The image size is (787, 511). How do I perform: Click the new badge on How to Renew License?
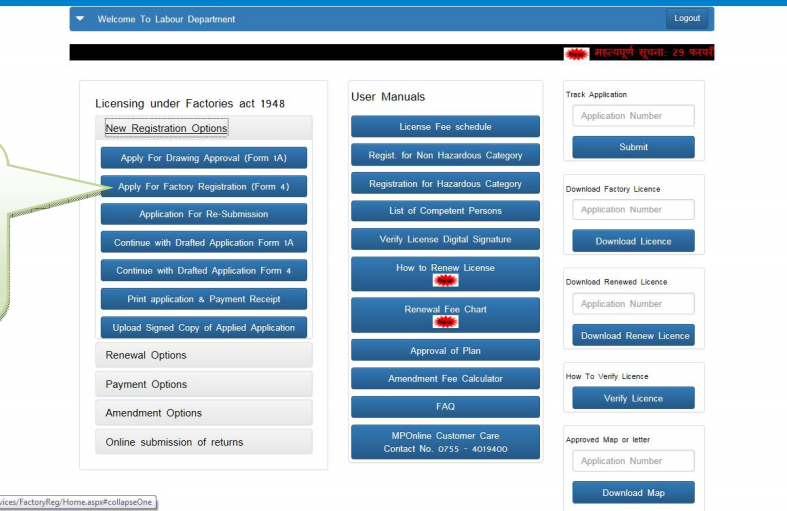point(445,281)
